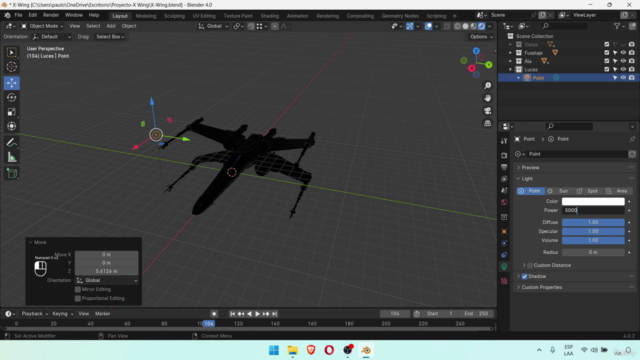
Task: Select the Cursor tool
Action: 11,67
